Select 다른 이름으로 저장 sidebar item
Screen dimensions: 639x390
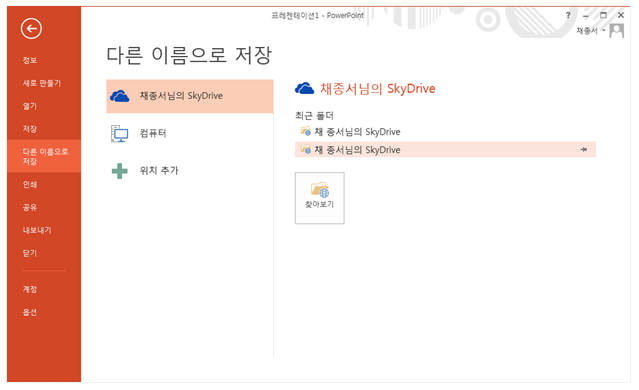pyautogui.click(x=44, y=156)
